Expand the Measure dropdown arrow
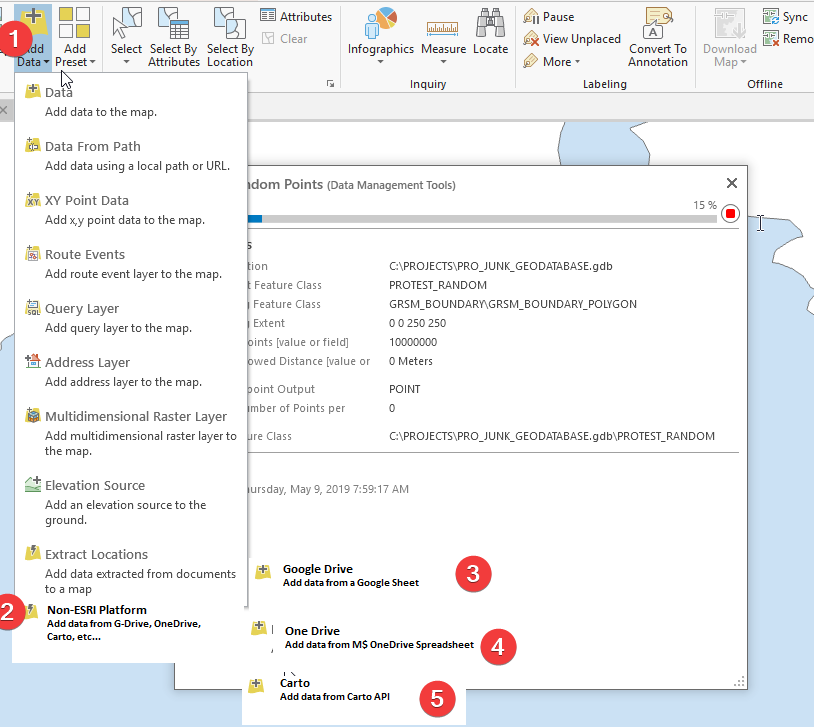The width and height of the screenshot is (814, 727). [443, 62]
